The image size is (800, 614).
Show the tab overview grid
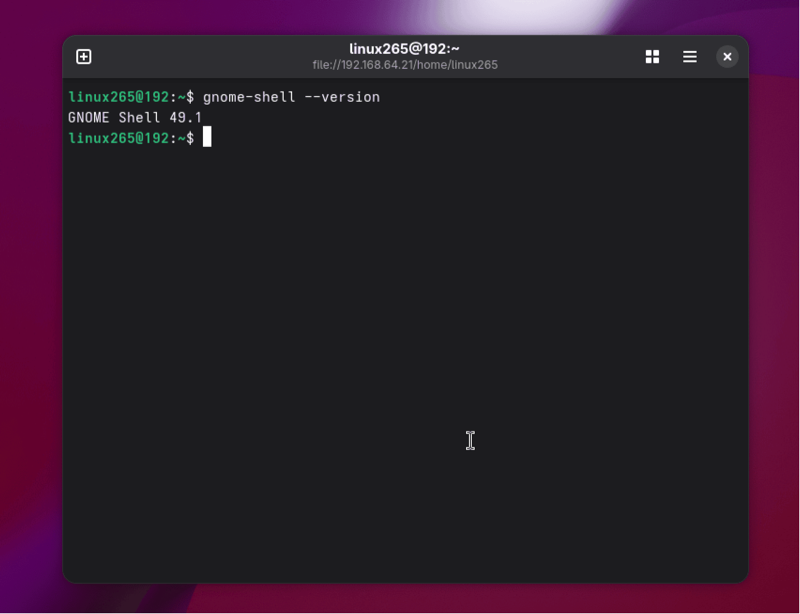pos(652,57)
